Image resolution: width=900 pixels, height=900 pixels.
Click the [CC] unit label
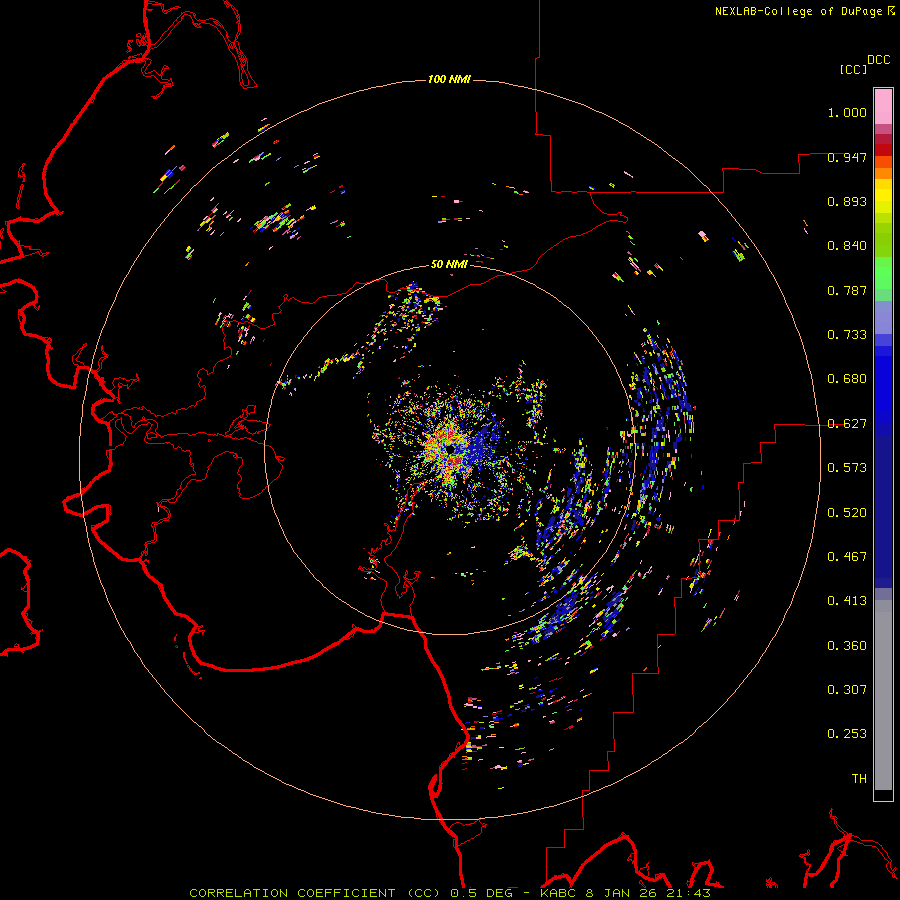click(x=854, y=69)
